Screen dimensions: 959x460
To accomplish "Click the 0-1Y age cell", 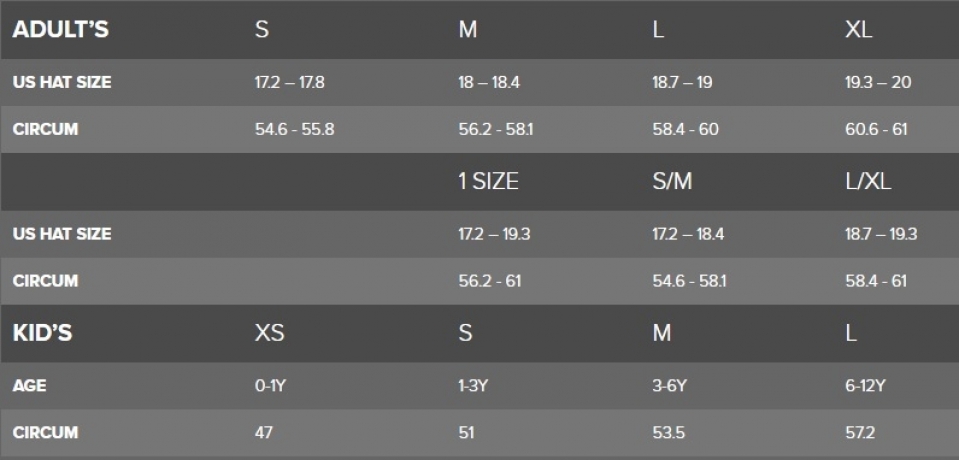I will click(x=270, y=385).
